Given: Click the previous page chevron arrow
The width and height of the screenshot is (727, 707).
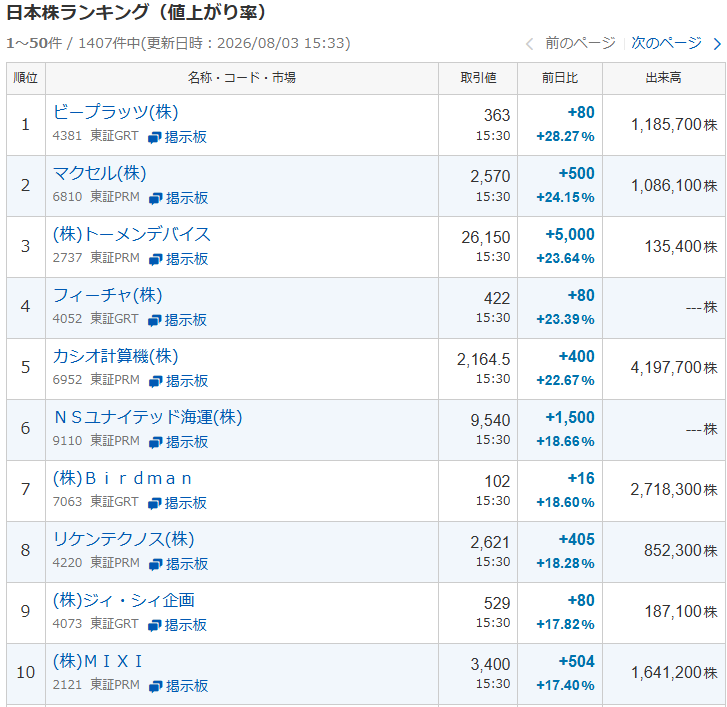Looking at the screenshot, I should (x=529, y=44).
